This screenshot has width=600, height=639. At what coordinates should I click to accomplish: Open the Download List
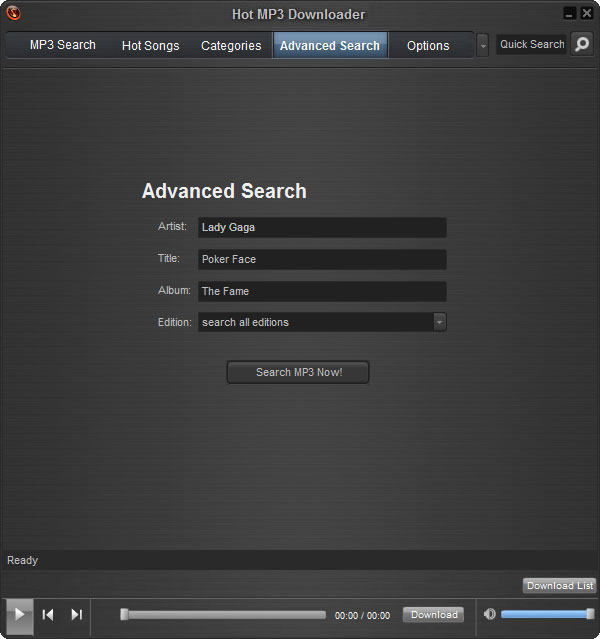point(559,586)
